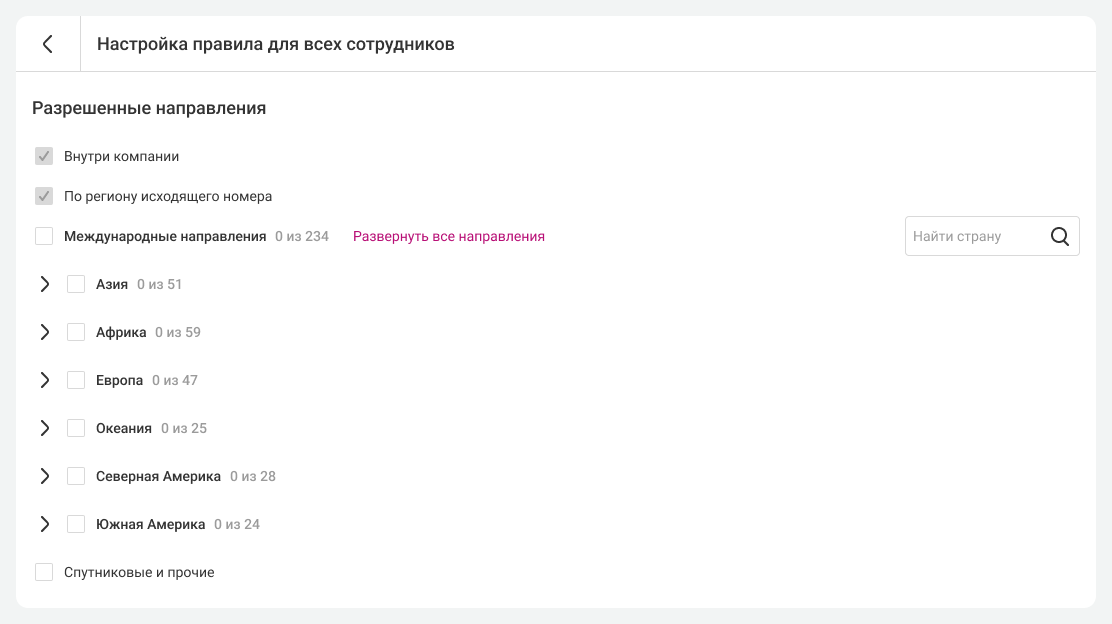Toggle the Внутри компании checkbox

pyautogui.click(x=44, y=157)
